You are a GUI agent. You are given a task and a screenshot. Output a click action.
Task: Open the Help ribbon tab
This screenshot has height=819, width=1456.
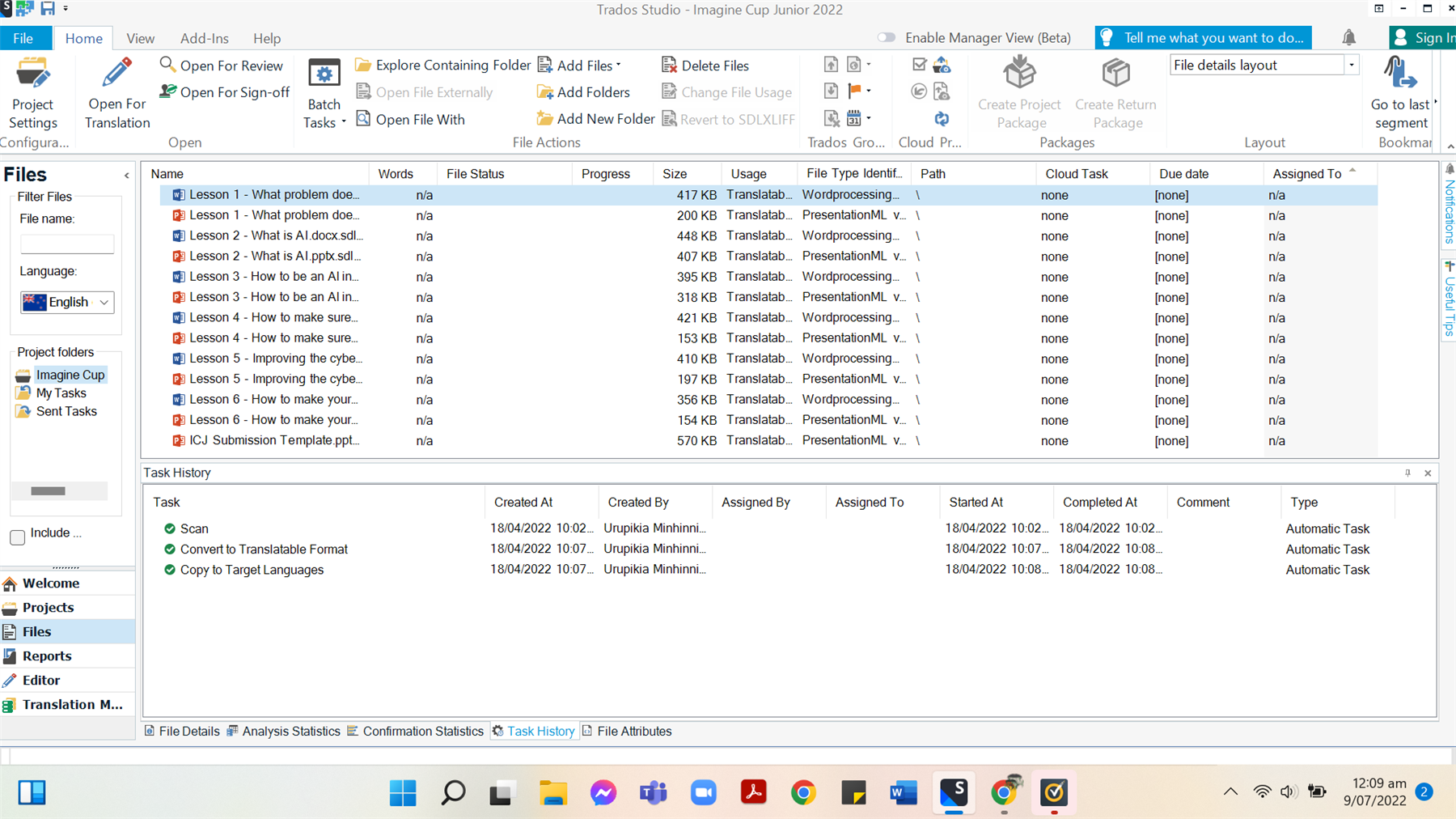coord(266,38)
